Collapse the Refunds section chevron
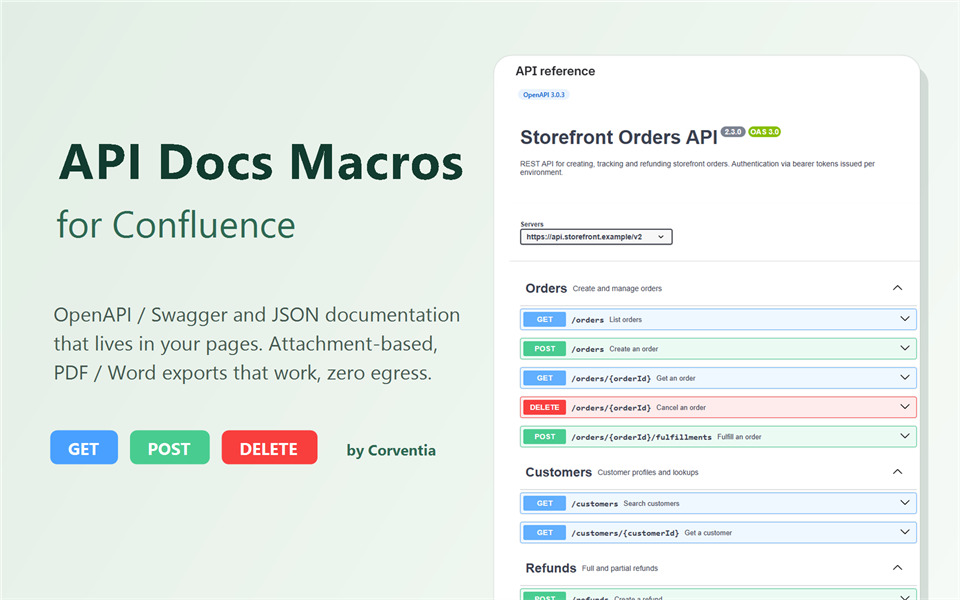This screenshot has height=600, width=960. pos(898,568)
